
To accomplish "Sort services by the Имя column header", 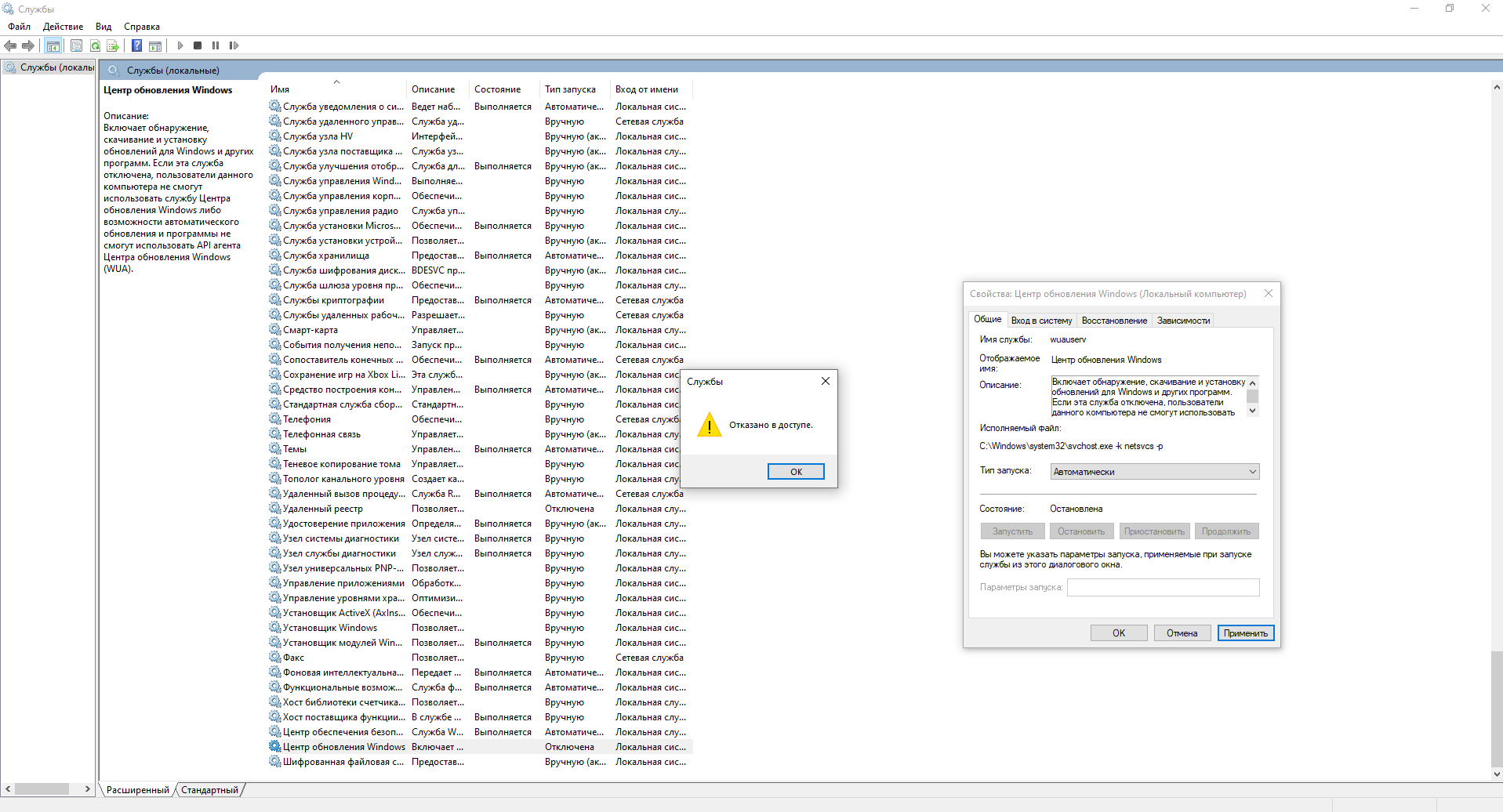I will pyautogui.click(x=336, y=89).
